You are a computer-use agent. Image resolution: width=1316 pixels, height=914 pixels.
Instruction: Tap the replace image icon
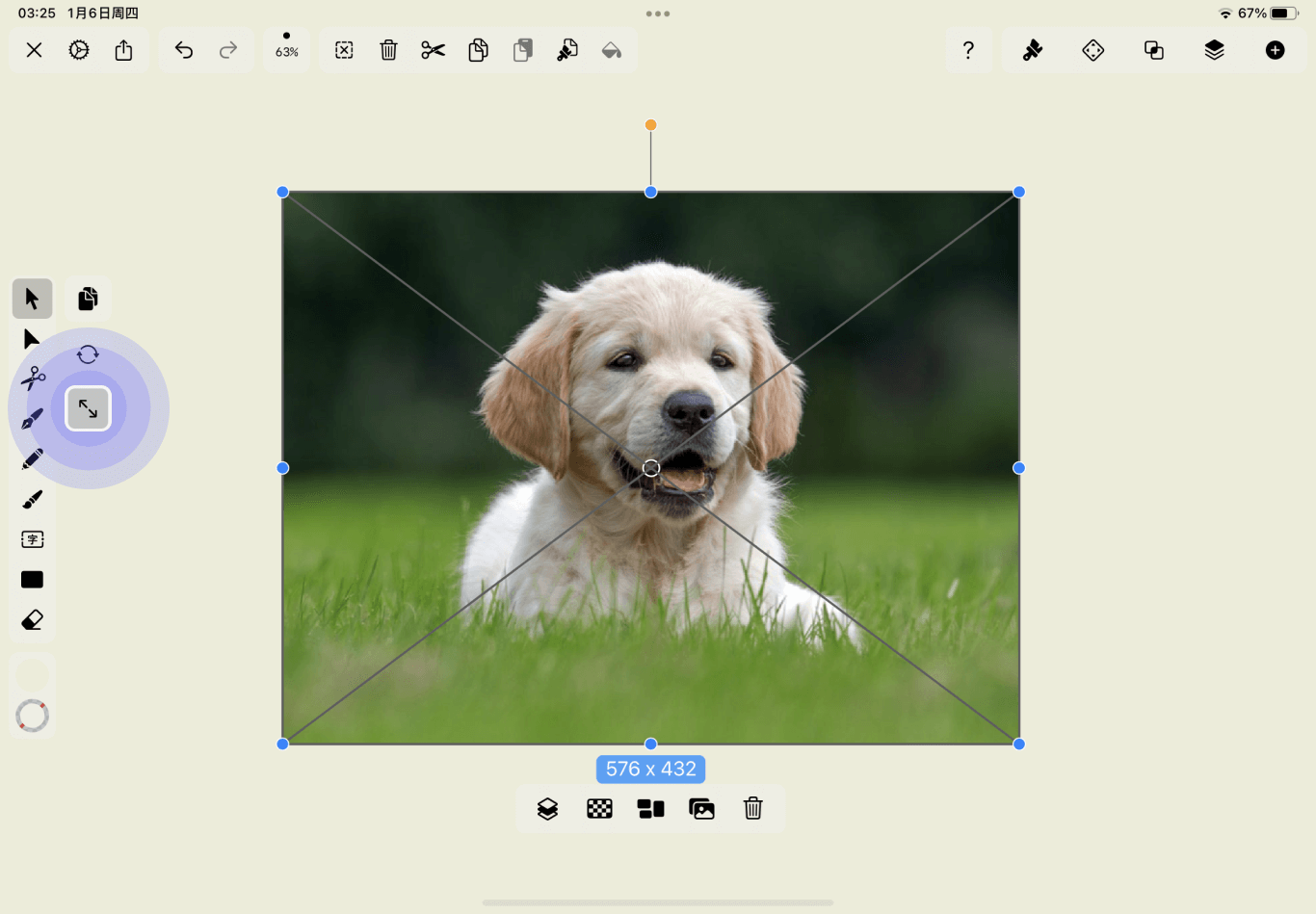point(702,809)
